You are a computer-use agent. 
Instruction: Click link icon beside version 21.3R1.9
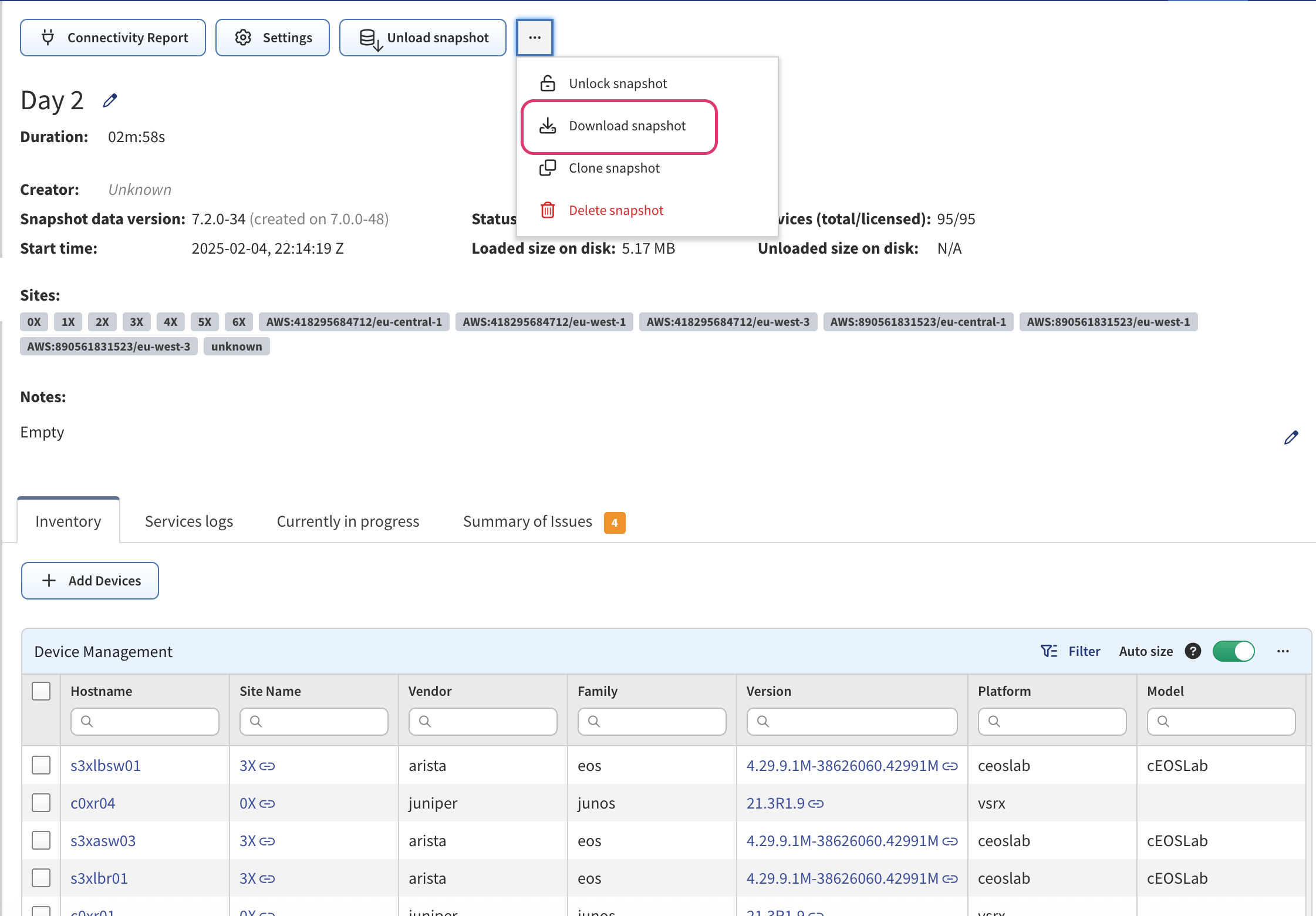pos(816,804)
